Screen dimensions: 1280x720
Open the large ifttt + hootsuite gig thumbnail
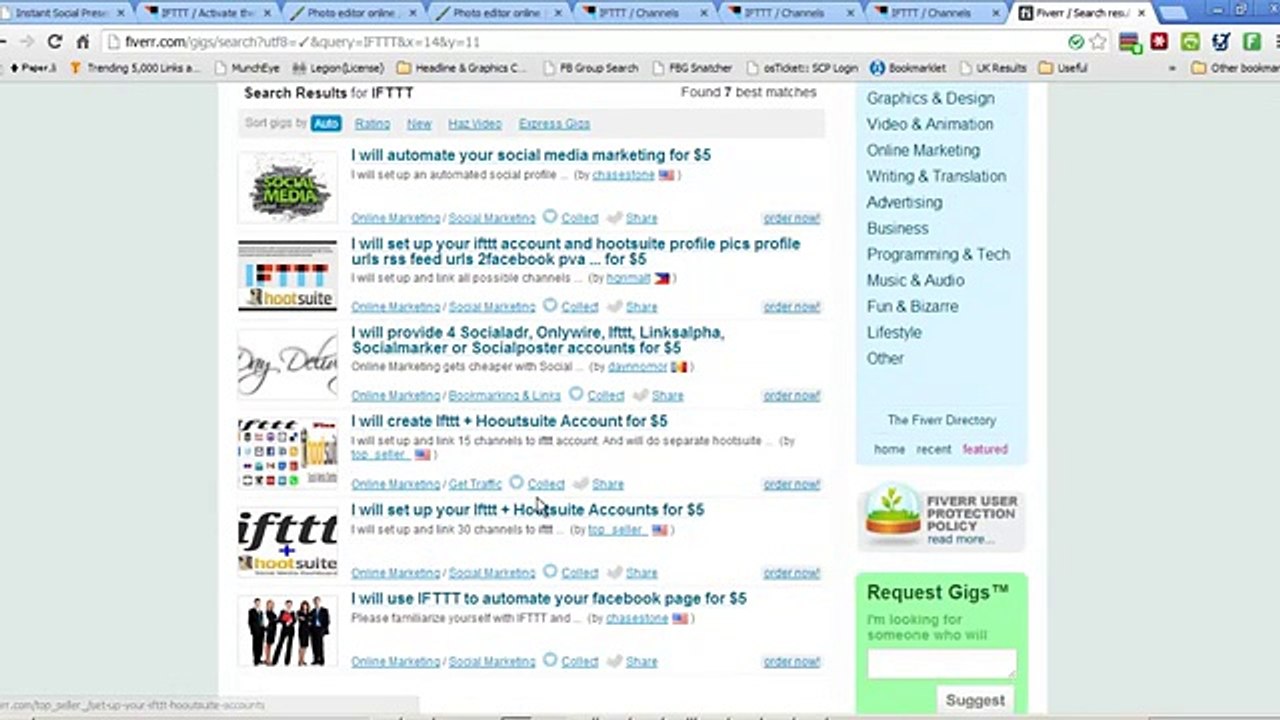coord(288,542)
